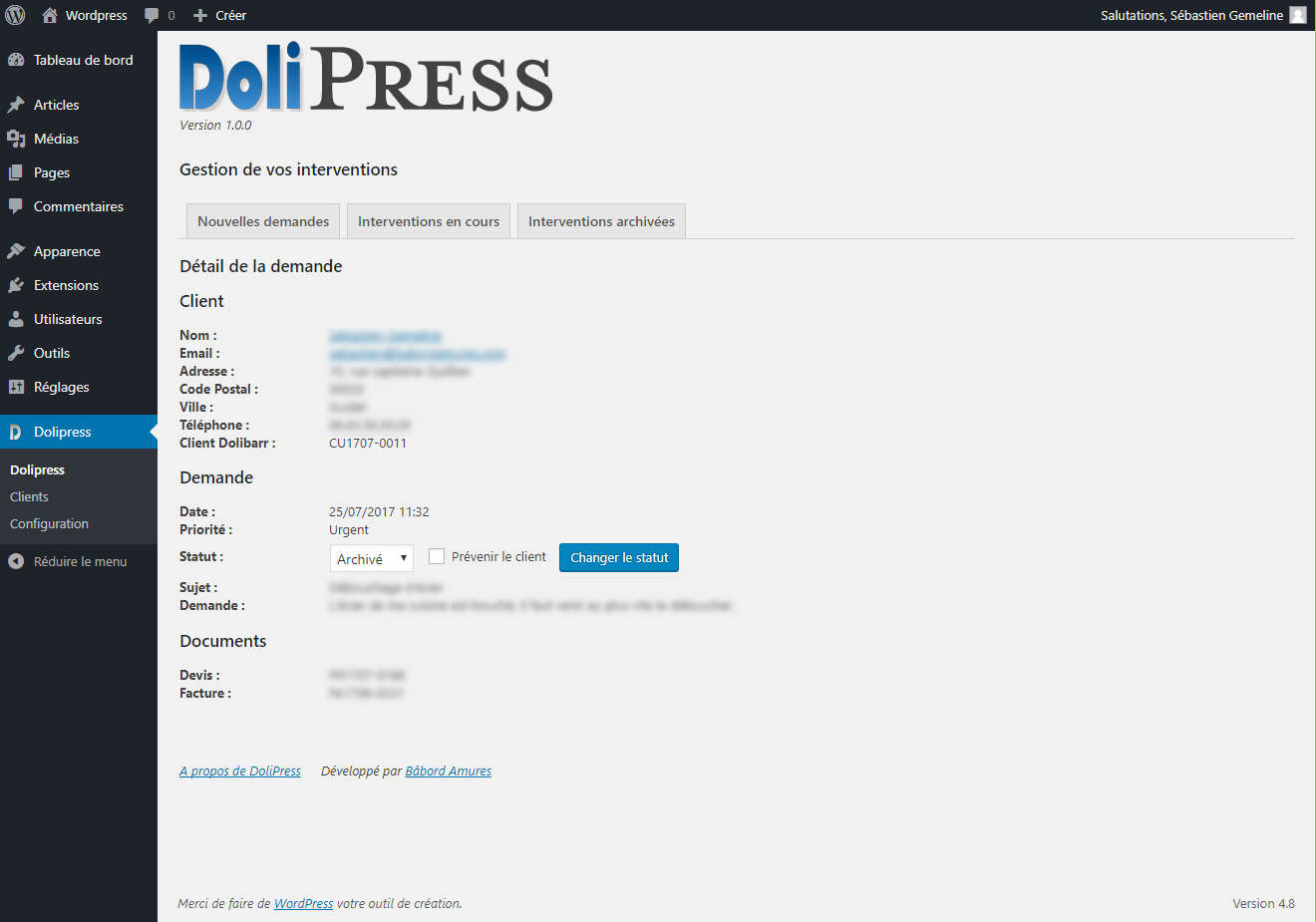Screen dimensions: 1316x922
Task: Collapse the sidebar via Réduire le menu
Action: point(79,561)
